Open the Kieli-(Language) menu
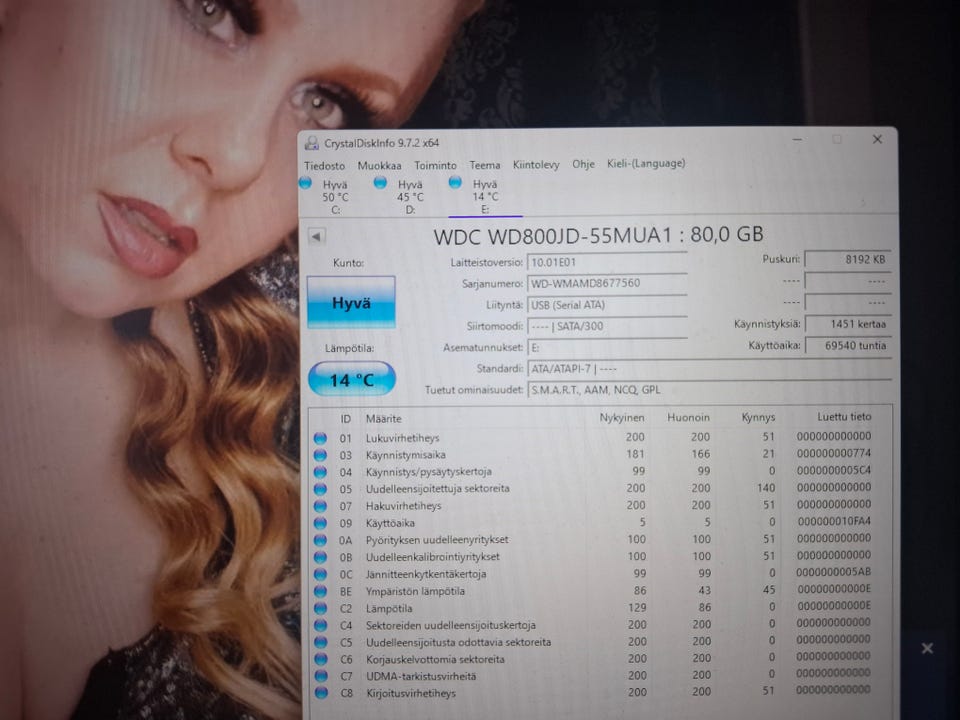960x720 pixels. [646, 163]
